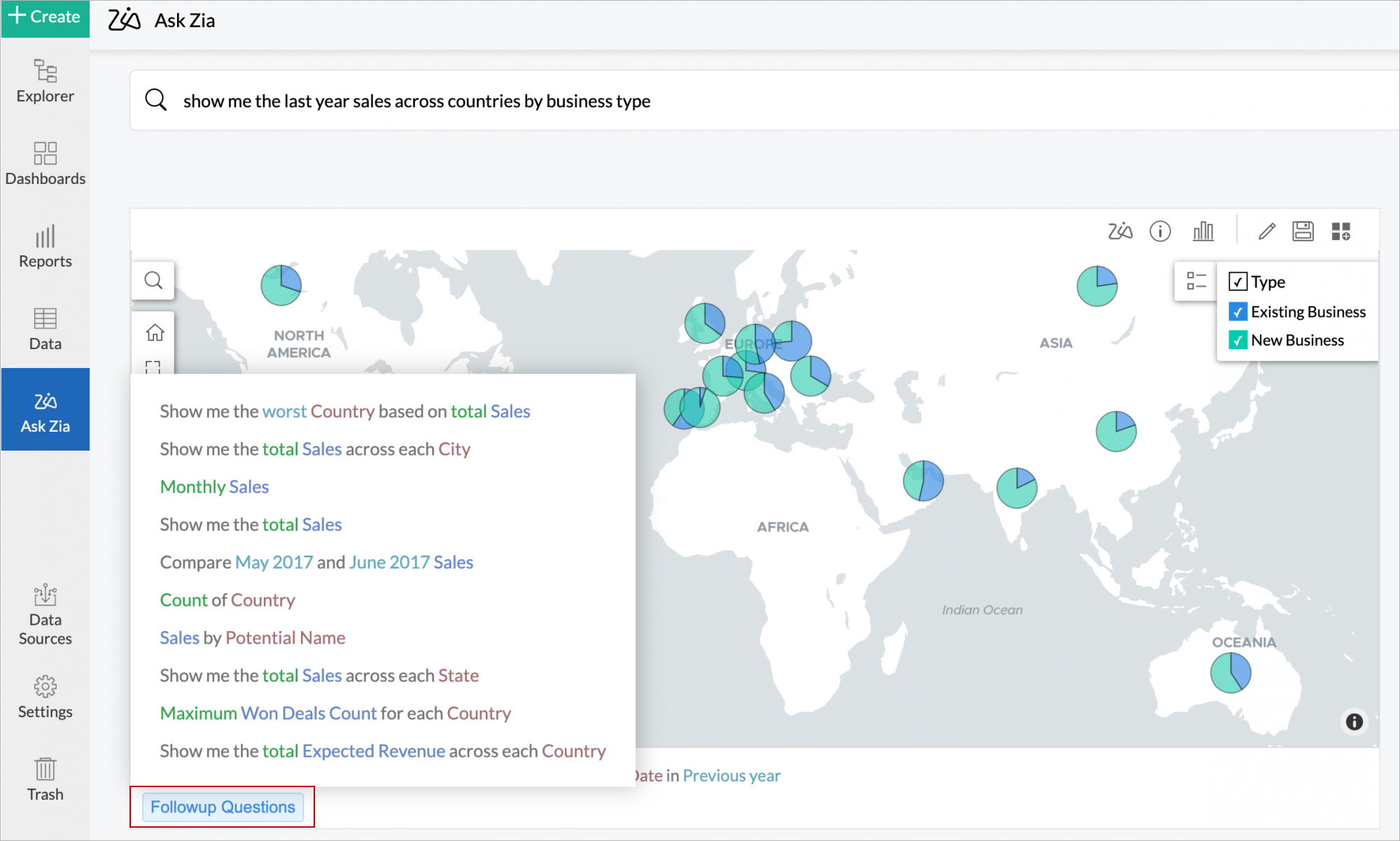This screenshot has width=1400, height=841.
Task: Select the 'Count of Country' suggestion
Action: pyautogui.click(x=227, y=600)
